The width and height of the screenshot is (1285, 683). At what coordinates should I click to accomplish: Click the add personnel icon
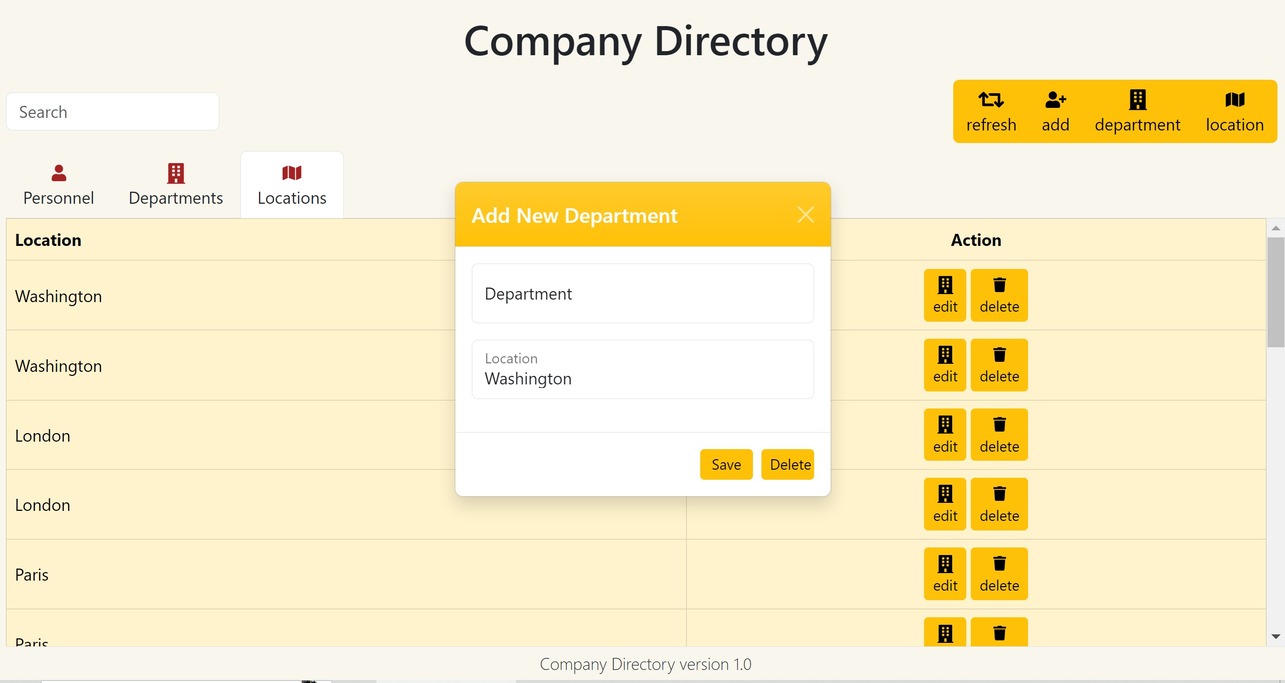coord(1055,100)
